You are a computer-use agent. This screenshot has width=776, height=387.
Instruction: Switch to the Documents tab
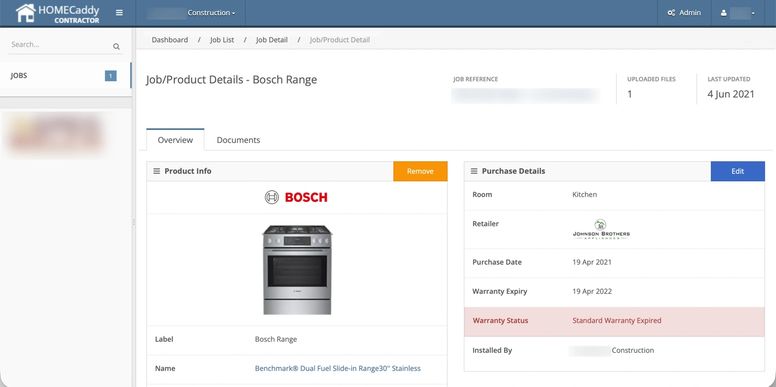238,140
